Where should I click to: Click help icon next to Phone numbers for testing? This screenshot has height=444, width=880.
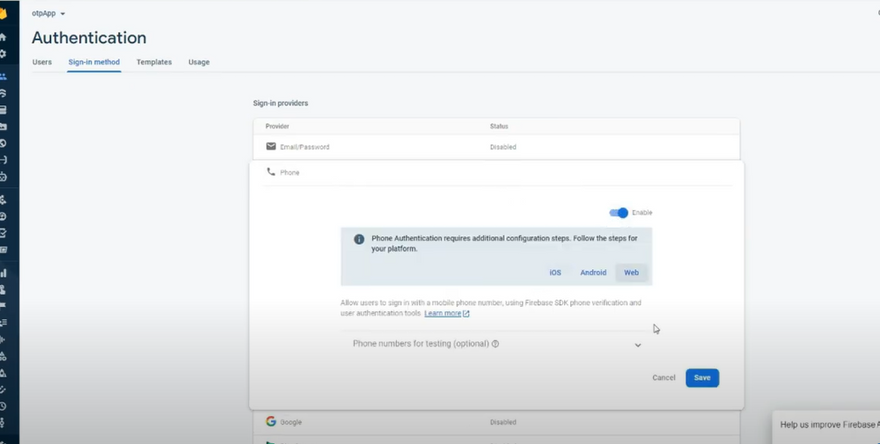click(495, 344)
